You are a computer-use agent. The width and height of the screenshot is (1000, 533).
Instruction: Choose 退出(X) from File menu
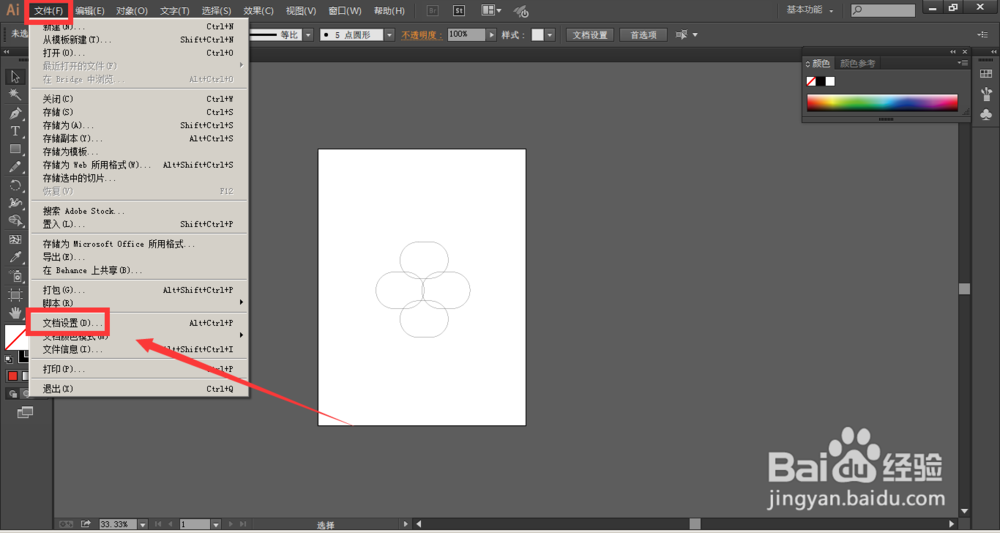click(139, 389)
